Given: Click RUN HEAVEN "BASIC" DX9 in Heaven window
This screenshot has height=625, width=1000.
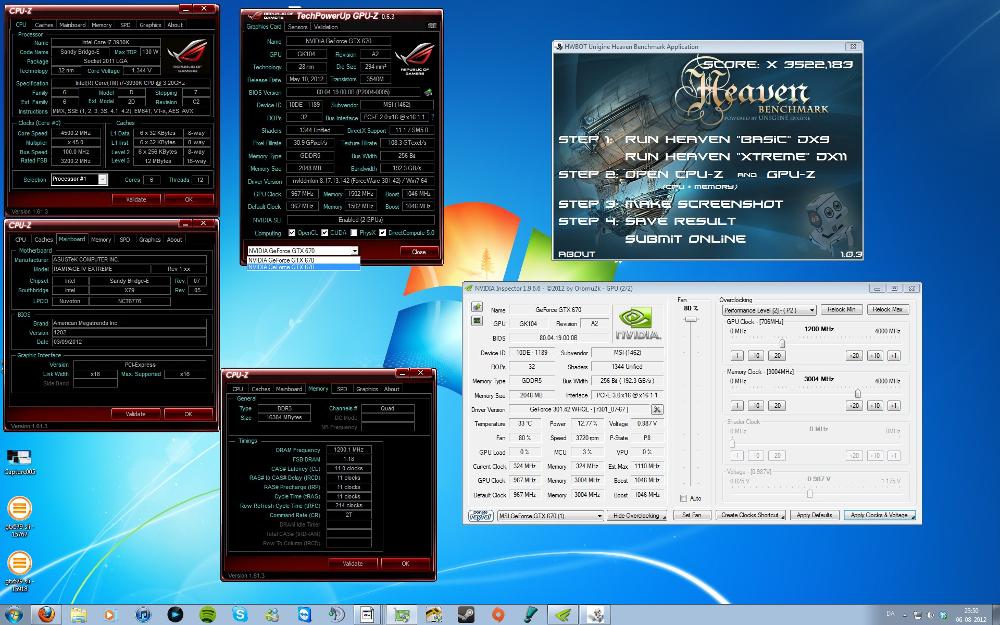Looking at the screenshot, I should click(x=727, y=139).
